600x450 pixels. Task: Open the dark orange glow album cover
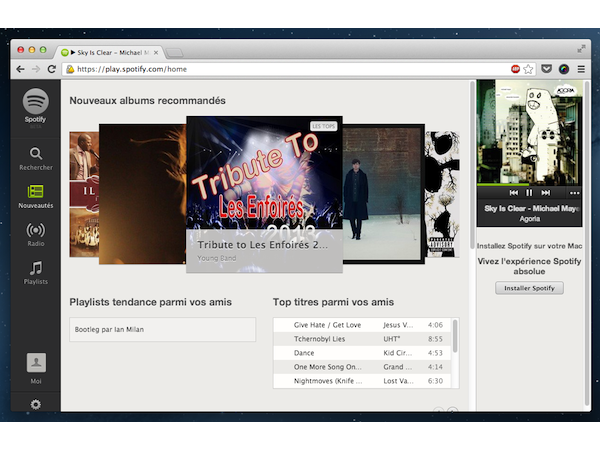(142, 194)
